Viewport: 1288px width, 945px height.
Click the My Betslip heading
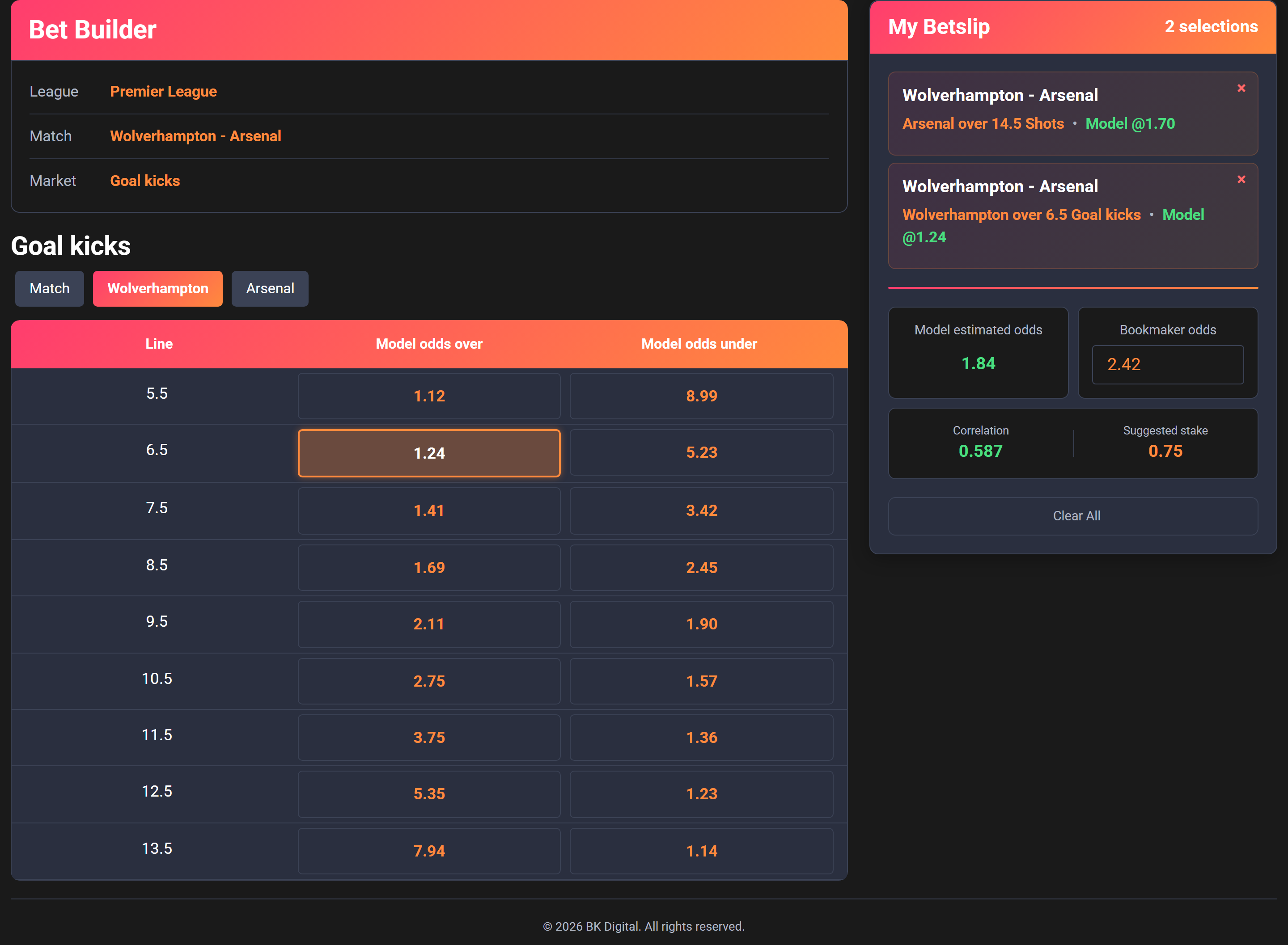click(x=939, y=27)
